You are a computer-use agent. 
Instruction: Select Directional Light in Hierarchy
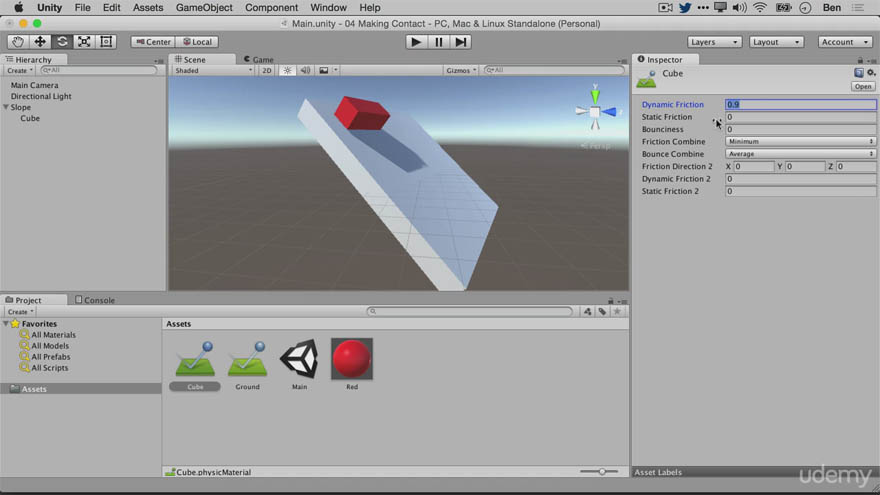pos(41,97)
